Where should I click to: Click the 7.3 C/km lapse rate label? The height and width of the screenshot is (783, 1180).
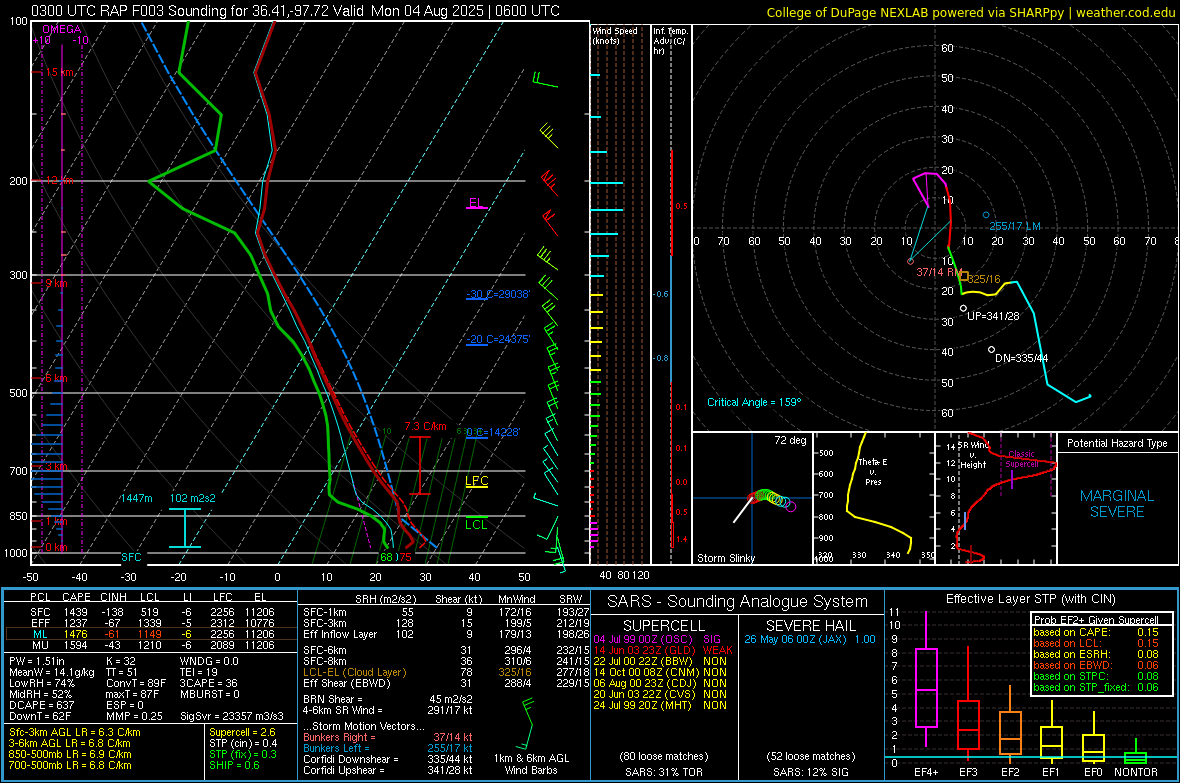(x=425, y=426)
